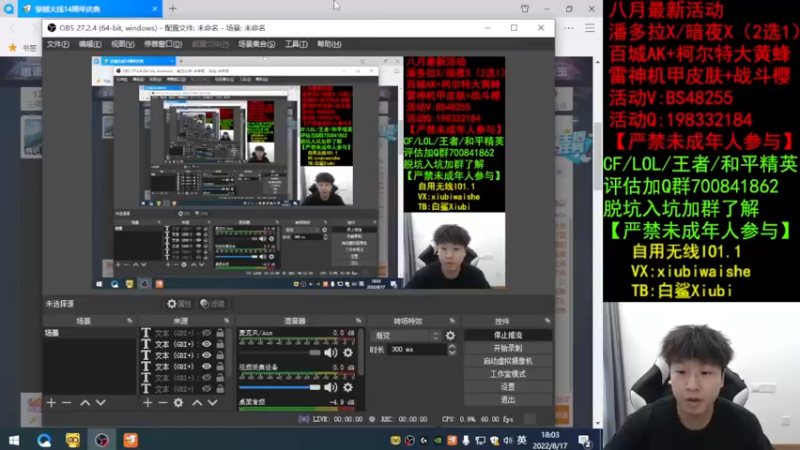Click the bookmarks star in the browser bar

click(13, 47)
